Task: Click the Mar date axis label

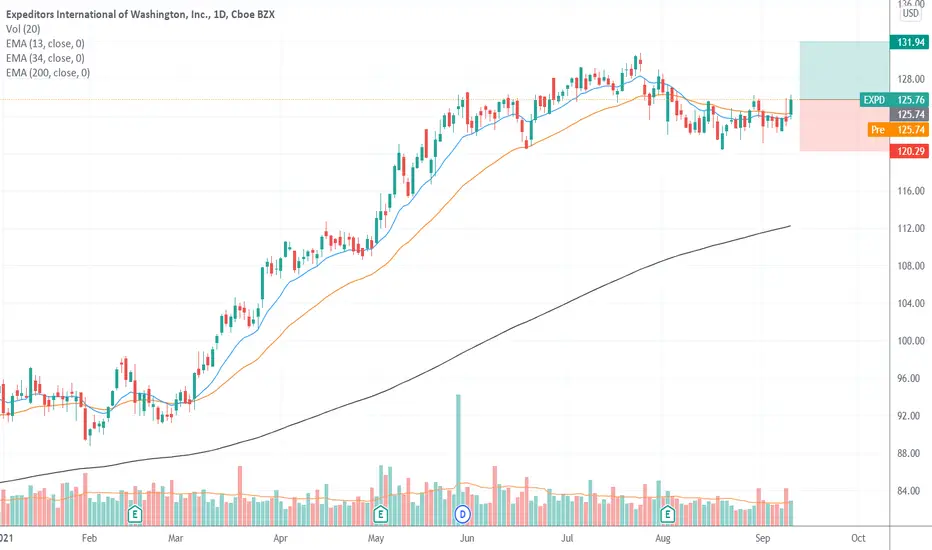Action: (175, 538)
